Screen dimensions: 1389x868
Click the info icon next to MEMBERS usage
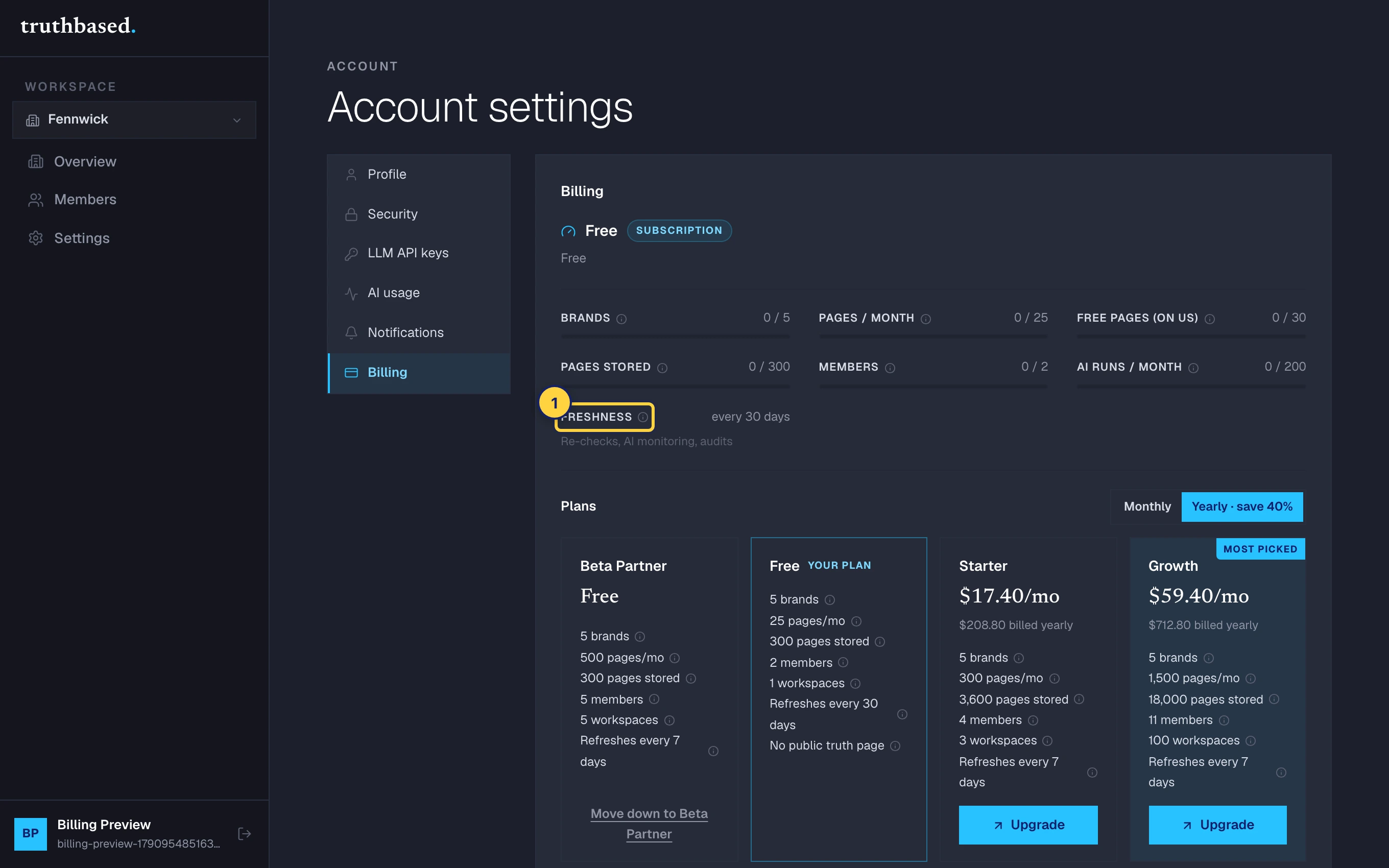pyautogui.click(x=890, y=368)
